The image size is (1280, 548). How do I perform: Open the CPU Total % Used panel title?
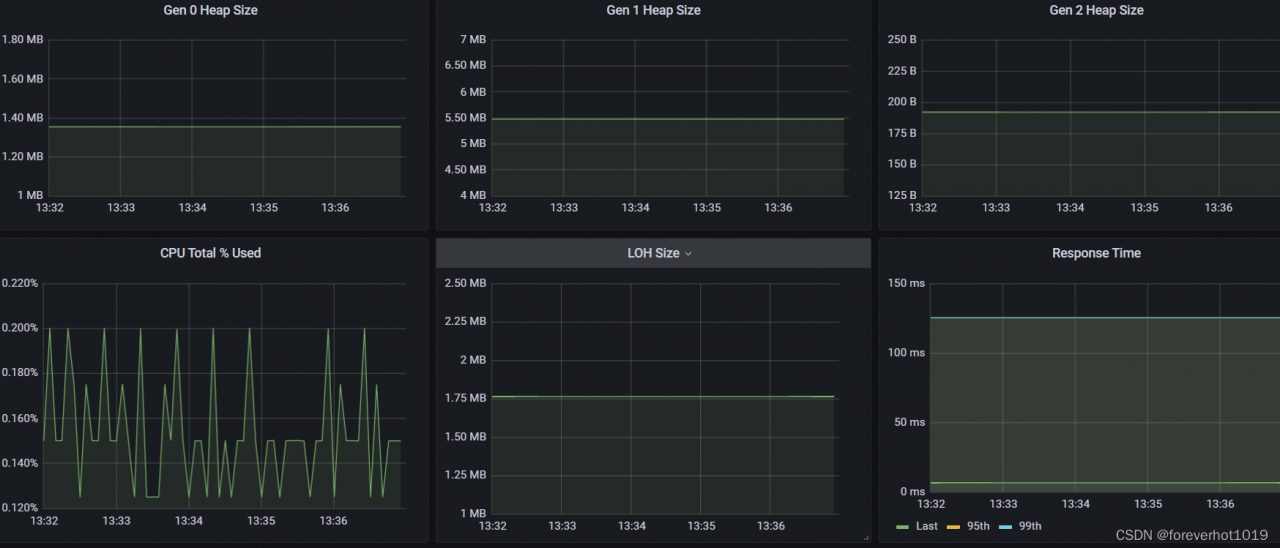[x=210, y=253]
